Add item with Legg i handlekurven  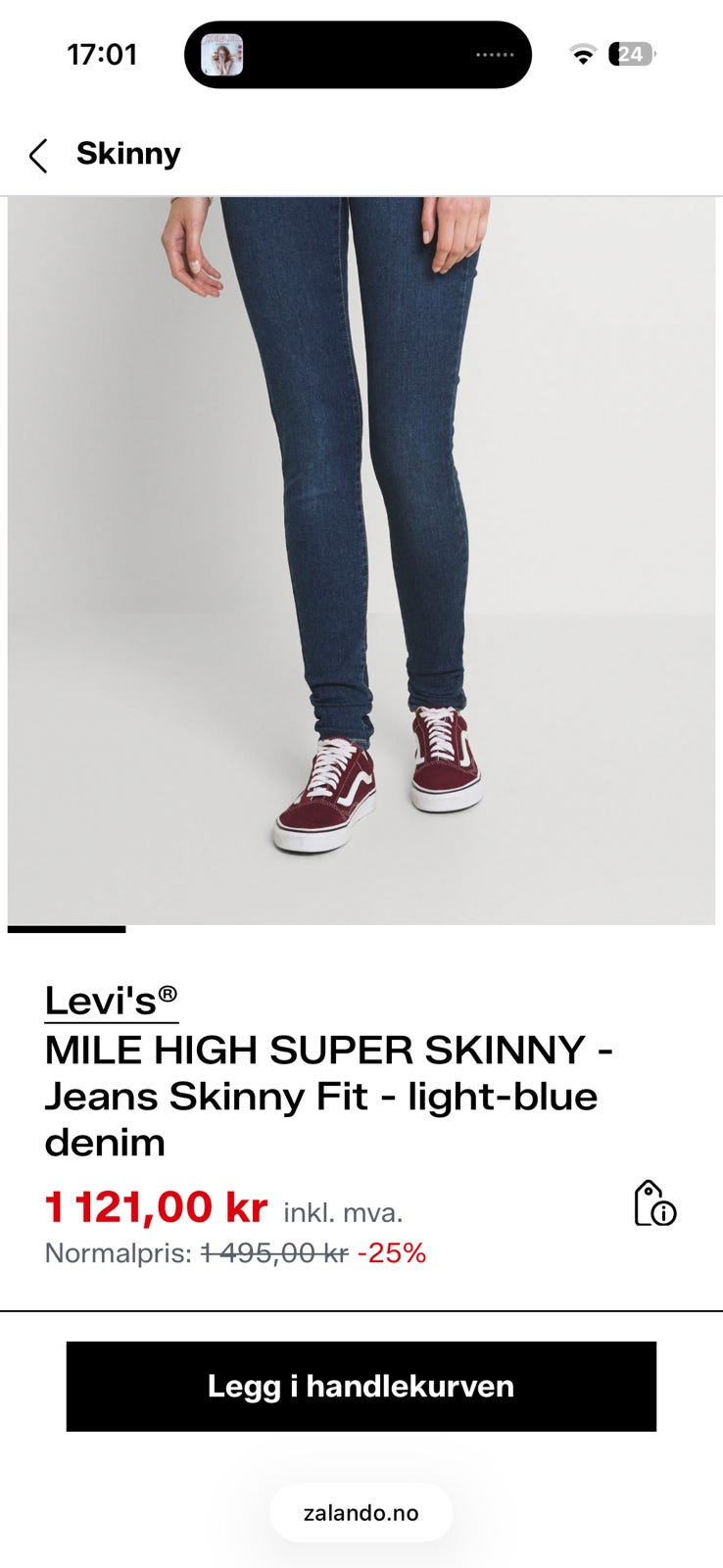pos(361,1386)
